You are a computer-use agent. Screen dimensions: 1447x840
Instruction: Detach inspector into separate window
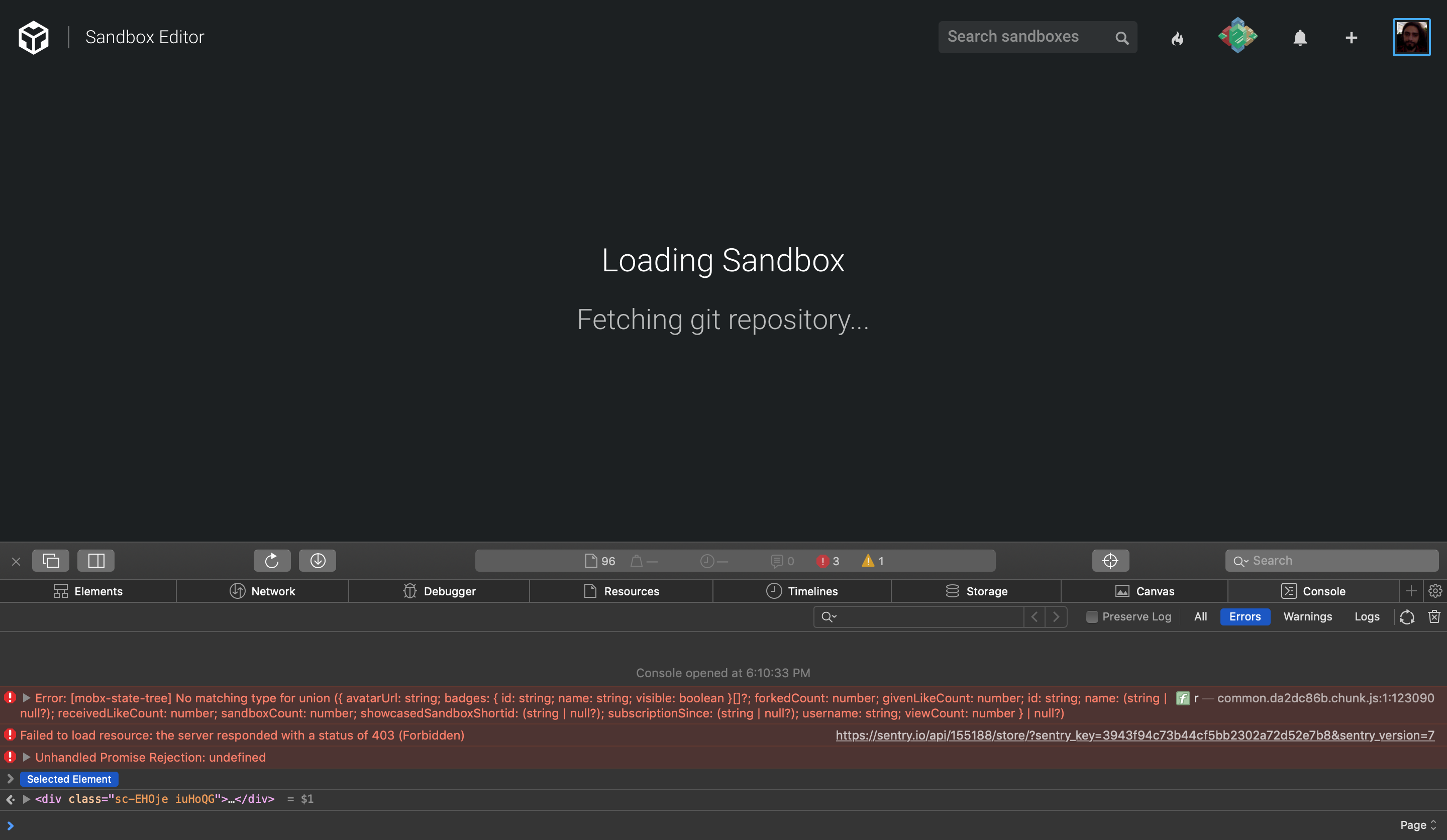[x=51, y=560]
